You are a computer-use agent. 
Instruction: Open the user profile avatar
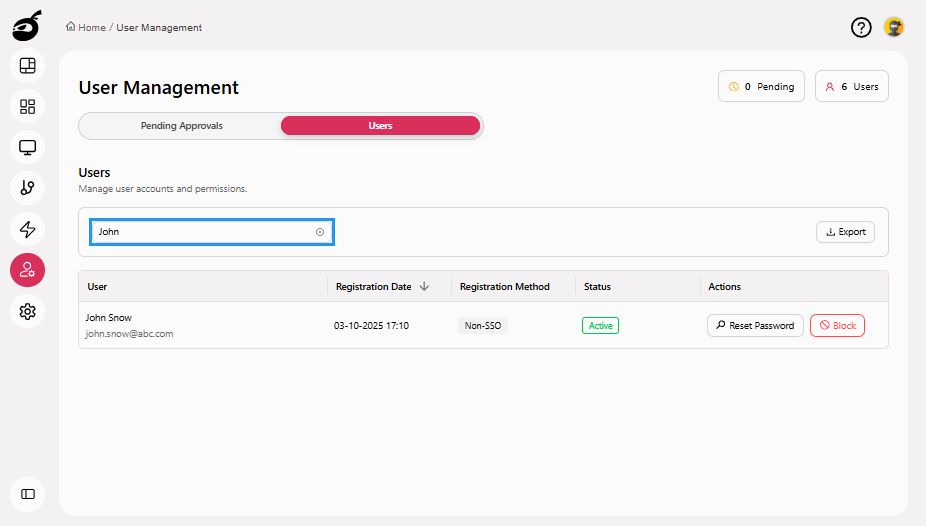point(894,27)
